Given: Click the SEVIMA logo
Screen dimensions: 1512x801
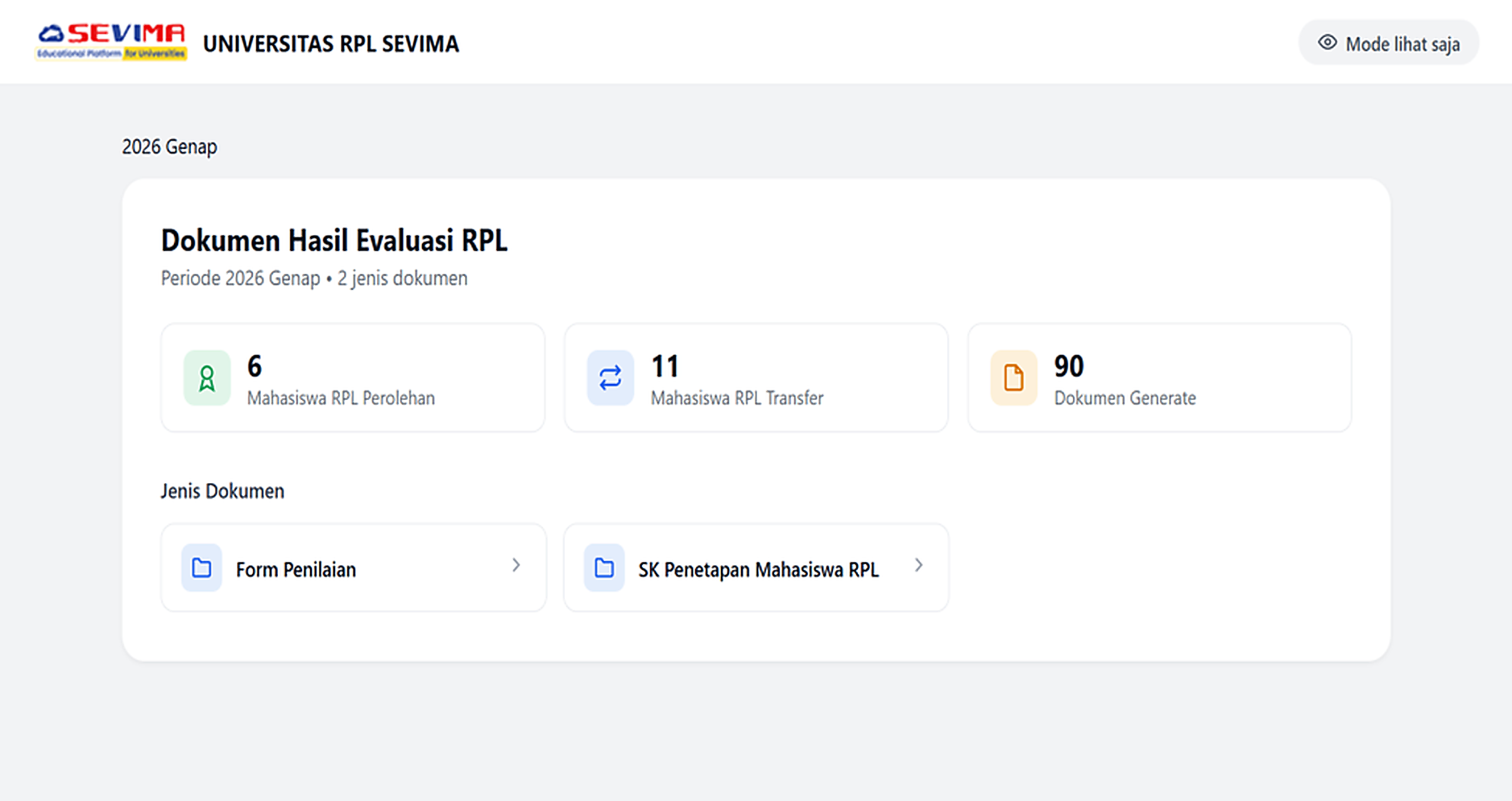Looking at the screenshot, I should (x=111, y=42).
